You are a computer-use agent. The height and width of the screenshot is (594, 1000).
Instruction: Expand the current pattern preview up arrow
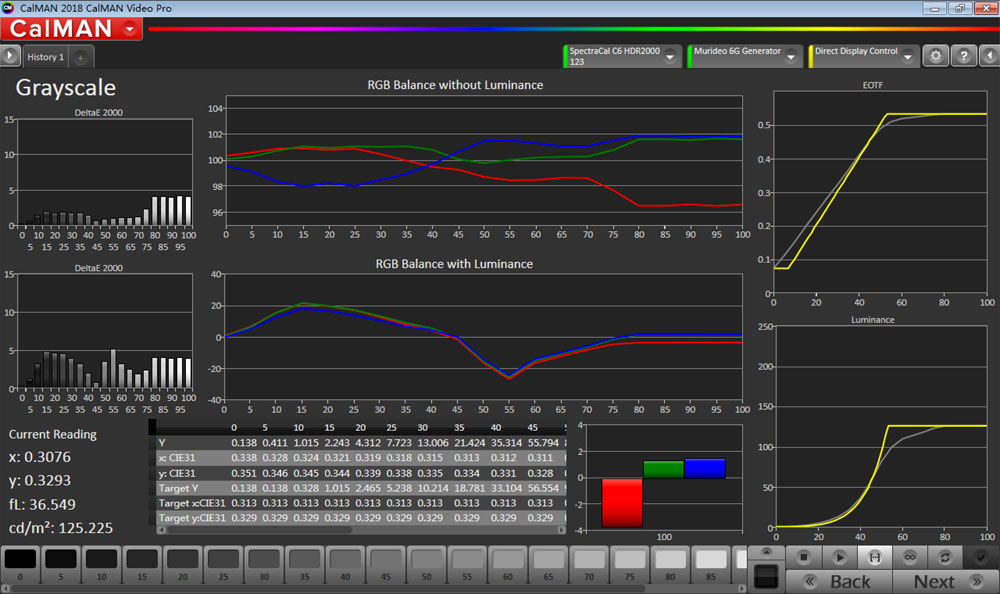pyautogui.click(x=766, y=551)
